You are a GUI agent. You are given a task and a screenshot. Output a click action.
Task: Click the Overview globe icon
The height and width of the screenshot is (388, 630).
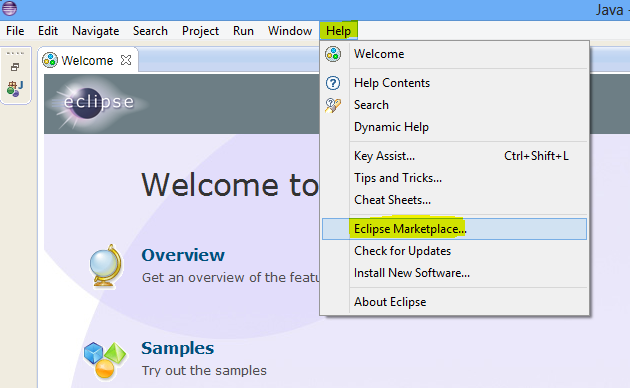click(106, 267)
